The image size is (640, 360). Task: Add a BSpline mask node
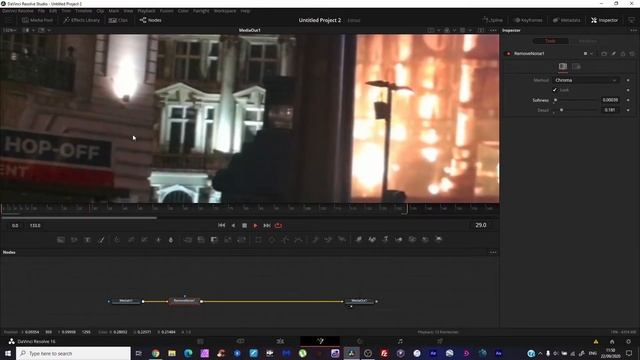pos(299,240)
